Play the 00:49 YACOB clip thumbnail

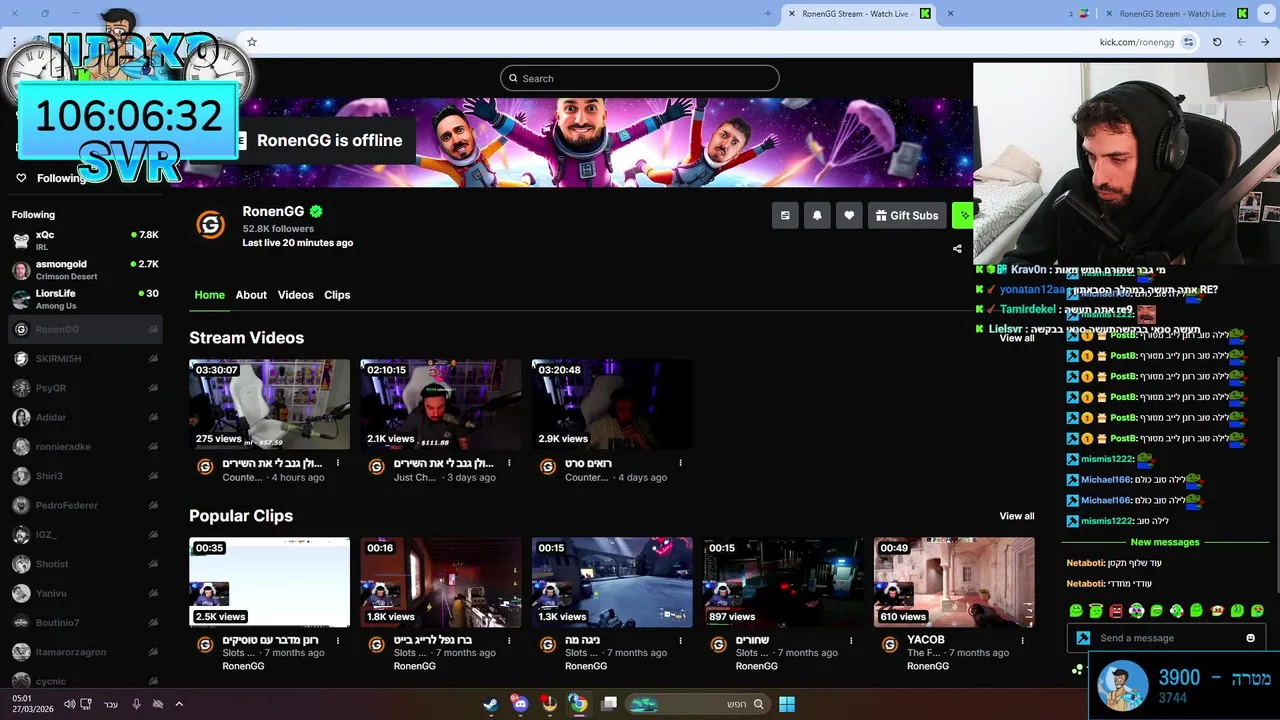point(954,582)
